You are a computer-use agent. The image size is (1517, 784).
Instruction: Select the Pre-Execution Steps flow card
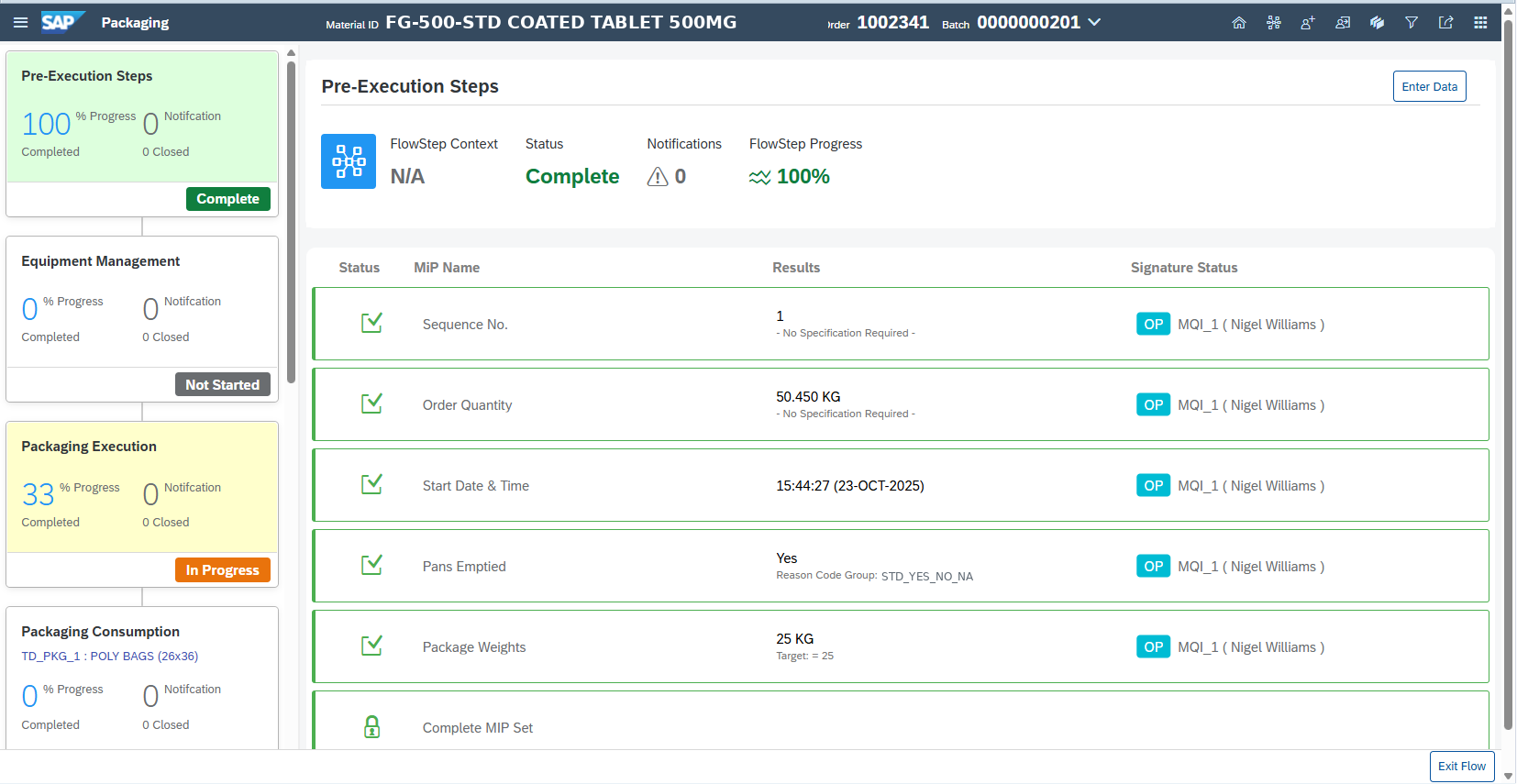click(142, 134)
